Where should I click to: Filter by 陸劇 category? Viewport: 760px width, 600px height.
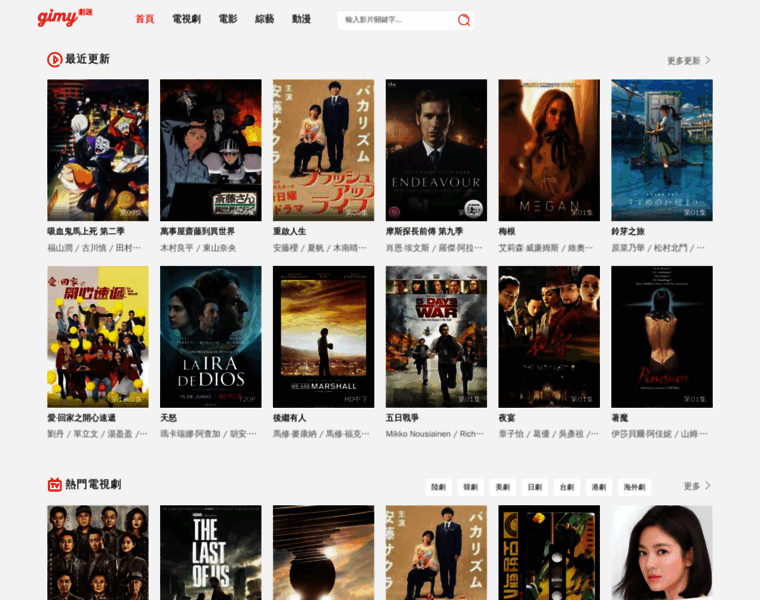[439, 487]
